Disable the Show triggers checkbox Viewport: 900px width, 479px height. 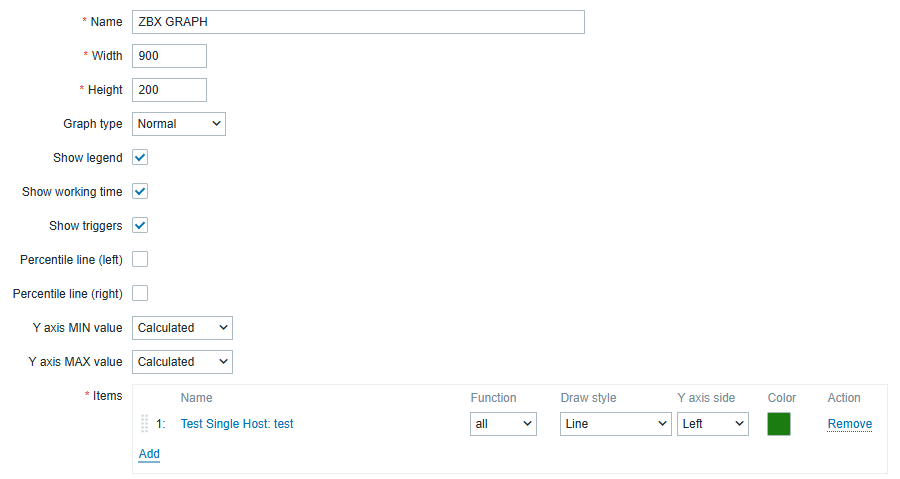[x=140, y=225]
